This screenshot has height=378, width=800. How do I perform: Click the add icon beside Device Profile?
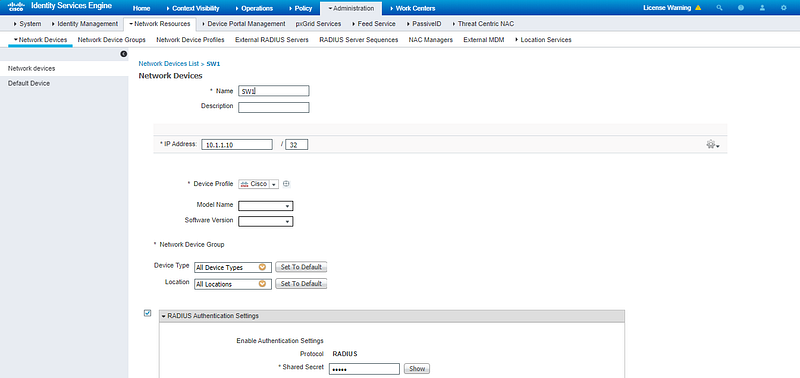(x=286, y=184)
